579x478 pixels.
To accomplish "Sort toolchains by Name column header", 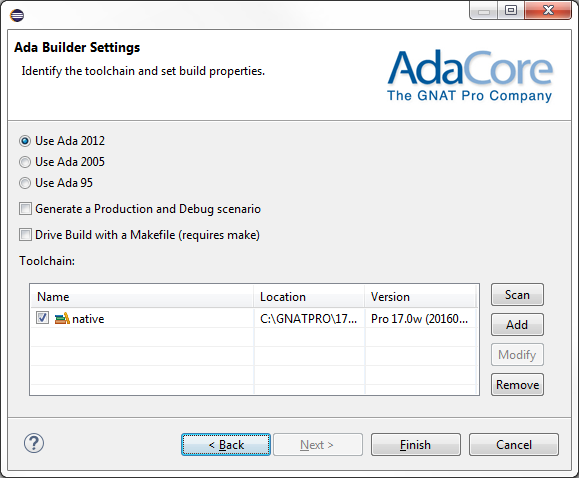I will pyautogui.click(x=142, y=297).
